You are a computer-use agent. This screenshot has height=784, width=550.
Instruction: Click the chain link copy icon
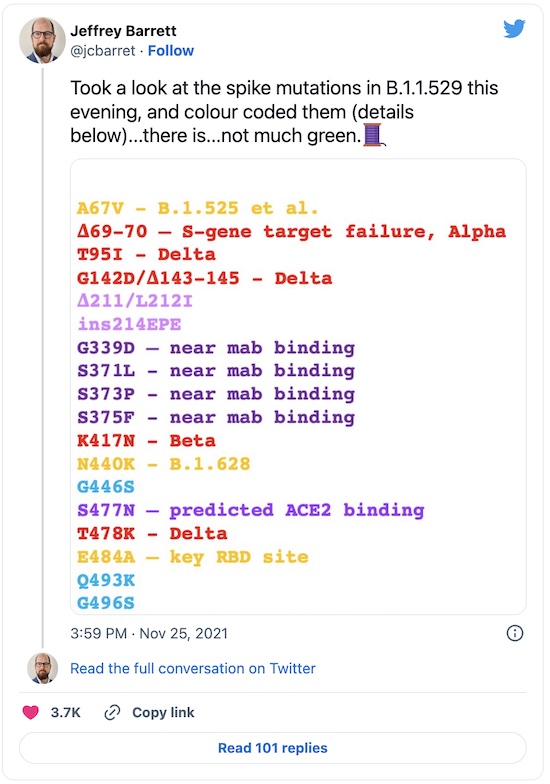click(112, 712)
